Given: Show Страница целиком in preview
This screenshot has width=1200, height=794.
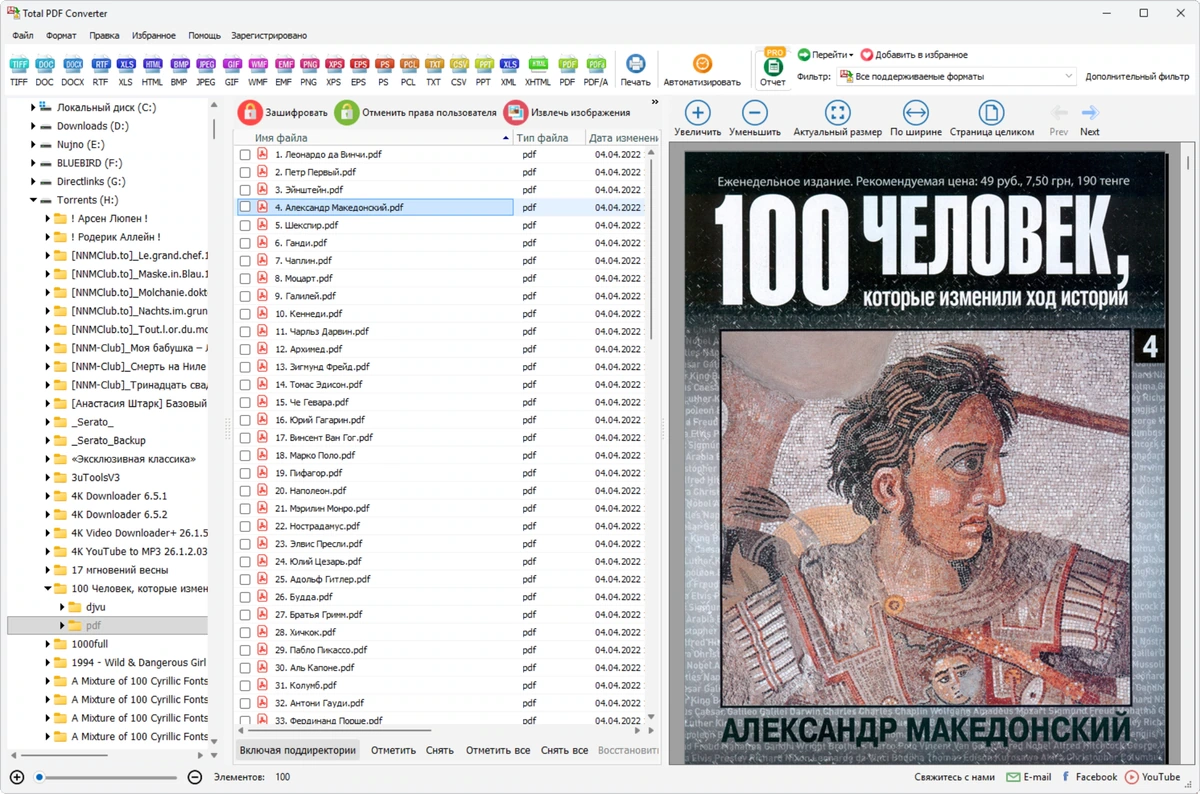Looking at the screenshot, I should point(992,119).
